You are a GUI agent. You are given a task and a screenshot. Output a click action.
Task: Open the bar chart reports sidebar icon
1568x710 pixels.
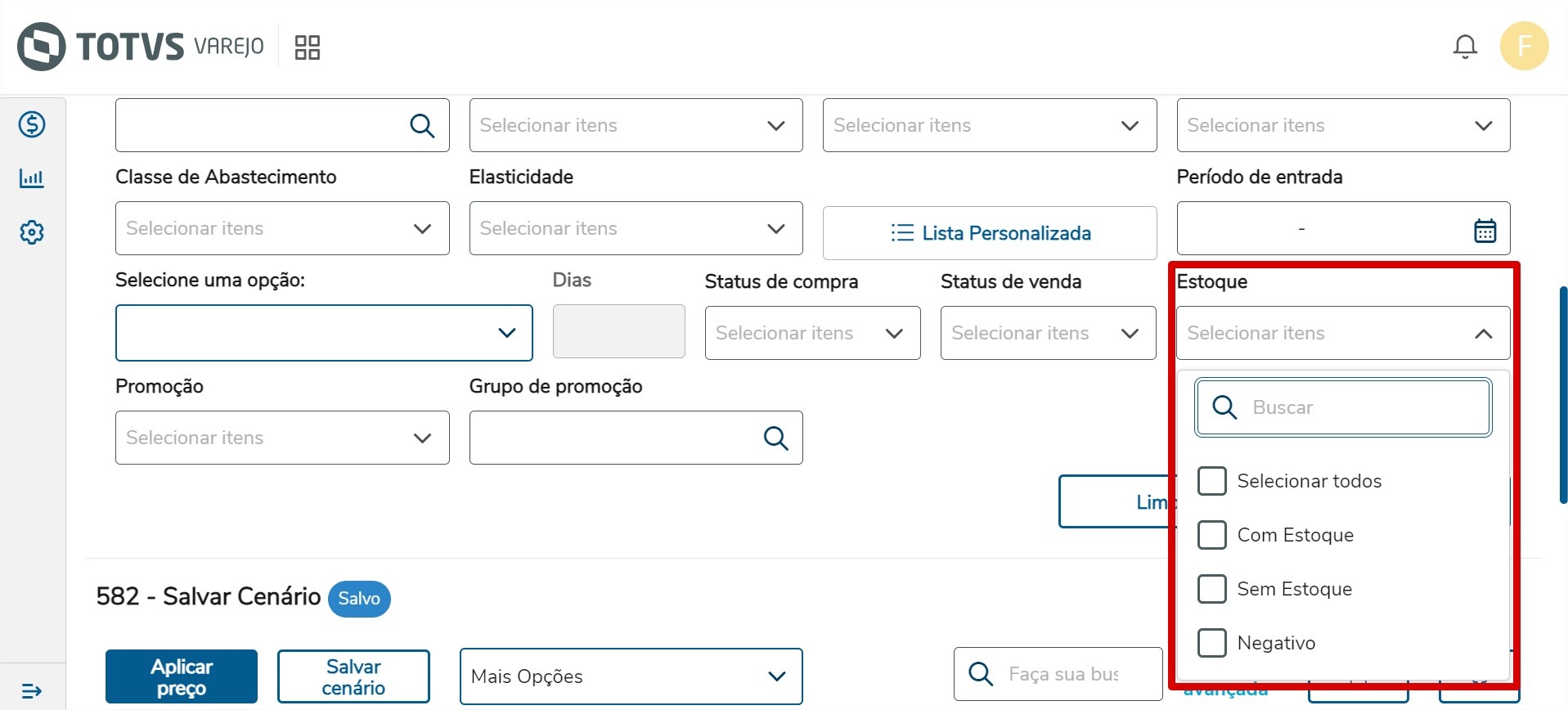[32, 178]
